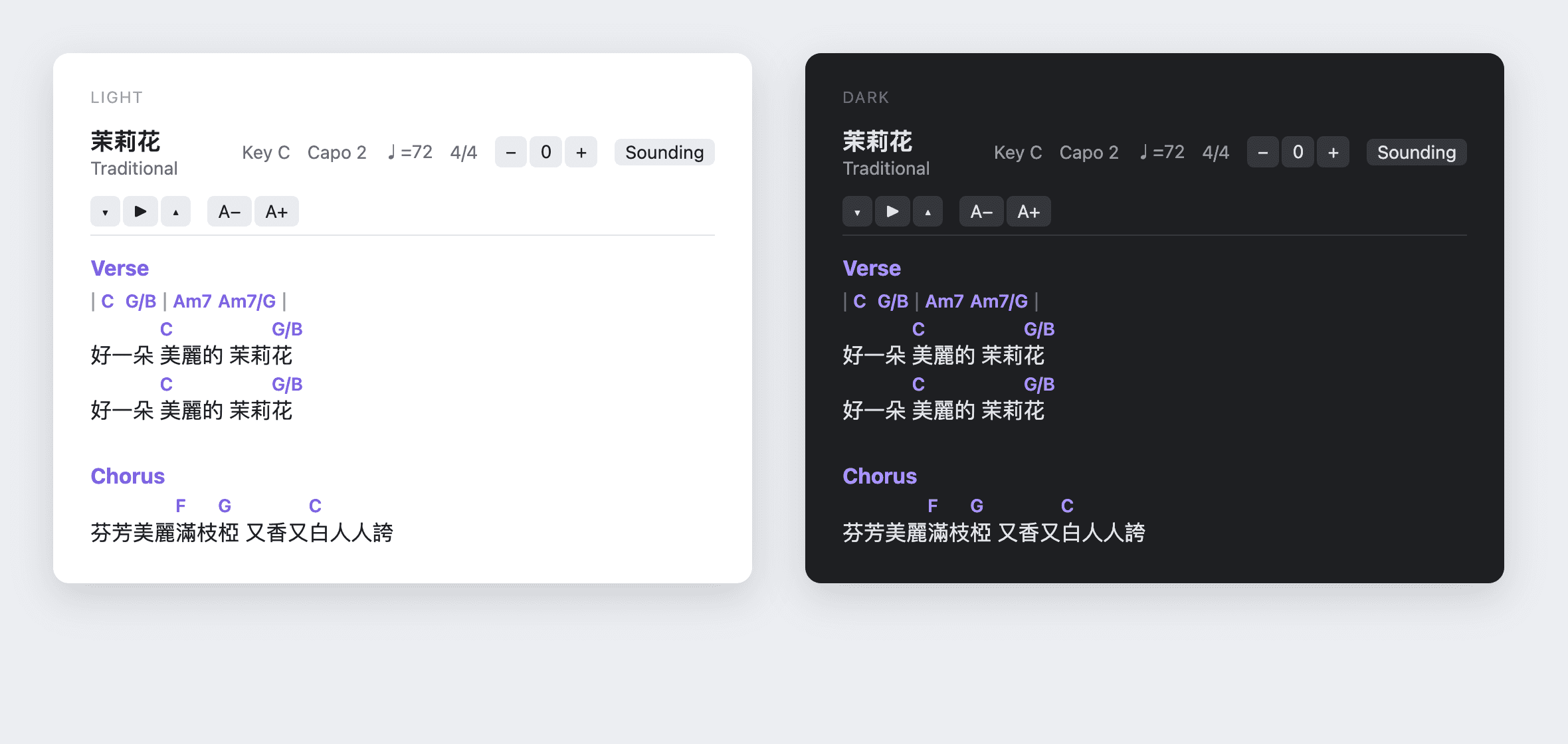Click Traditional artist label in Dark panel

click(x=886, y=169)
